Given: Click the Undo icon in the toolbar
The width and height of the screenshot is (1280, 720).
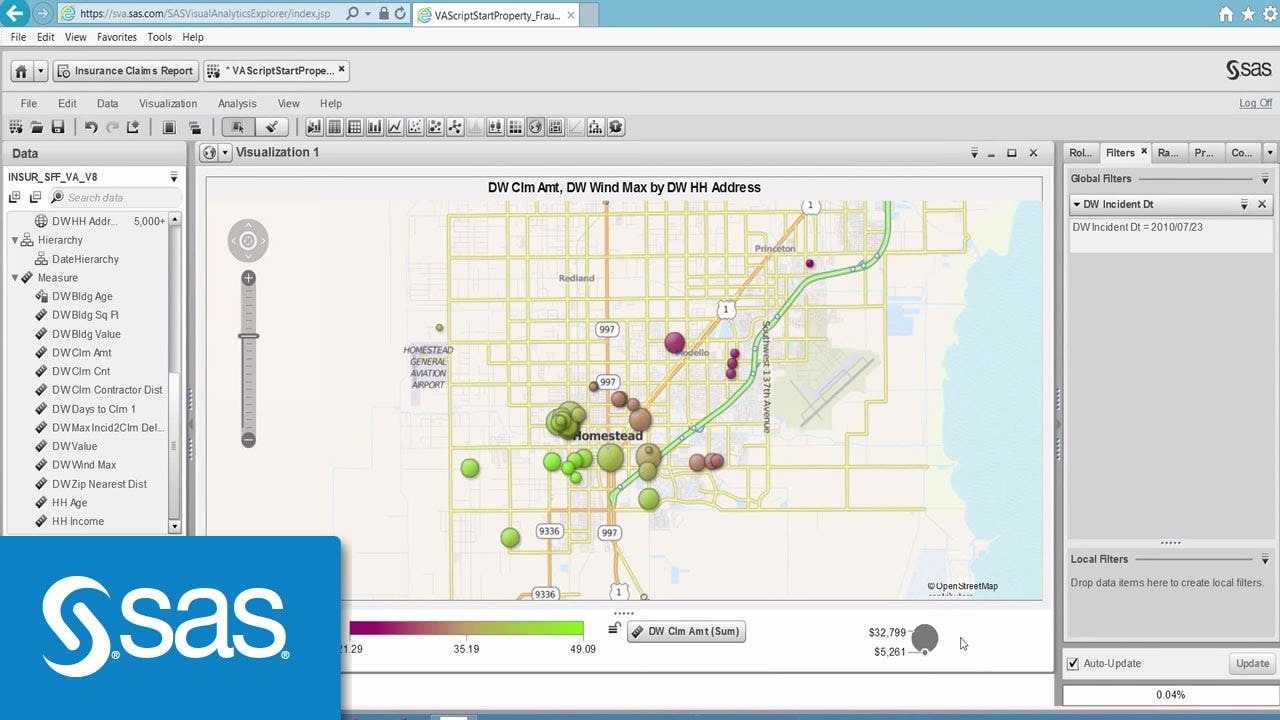Looking at the screenshot, I should click(91, 127).
